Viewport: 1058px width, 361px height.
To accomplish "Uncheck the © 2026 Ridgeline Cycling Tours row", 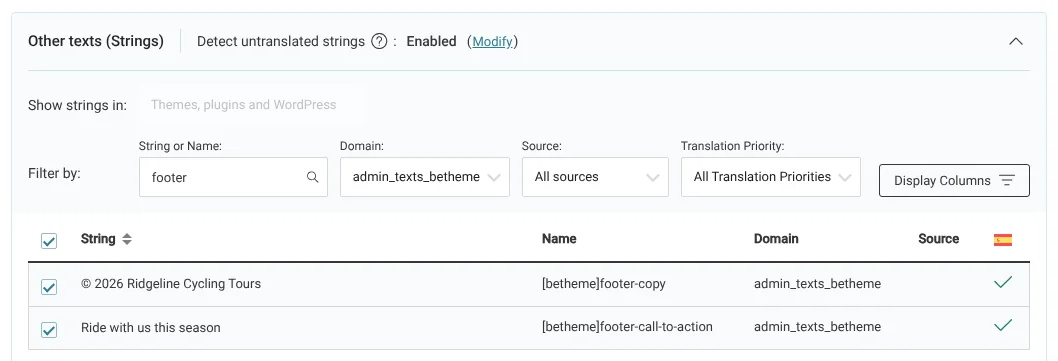I will 49,287.
